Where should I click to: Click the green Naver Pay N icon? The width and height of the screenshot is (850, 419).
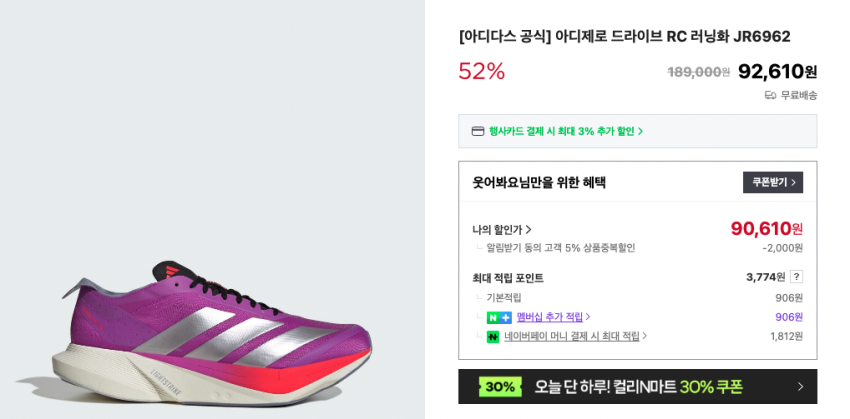tap(493, 337)
